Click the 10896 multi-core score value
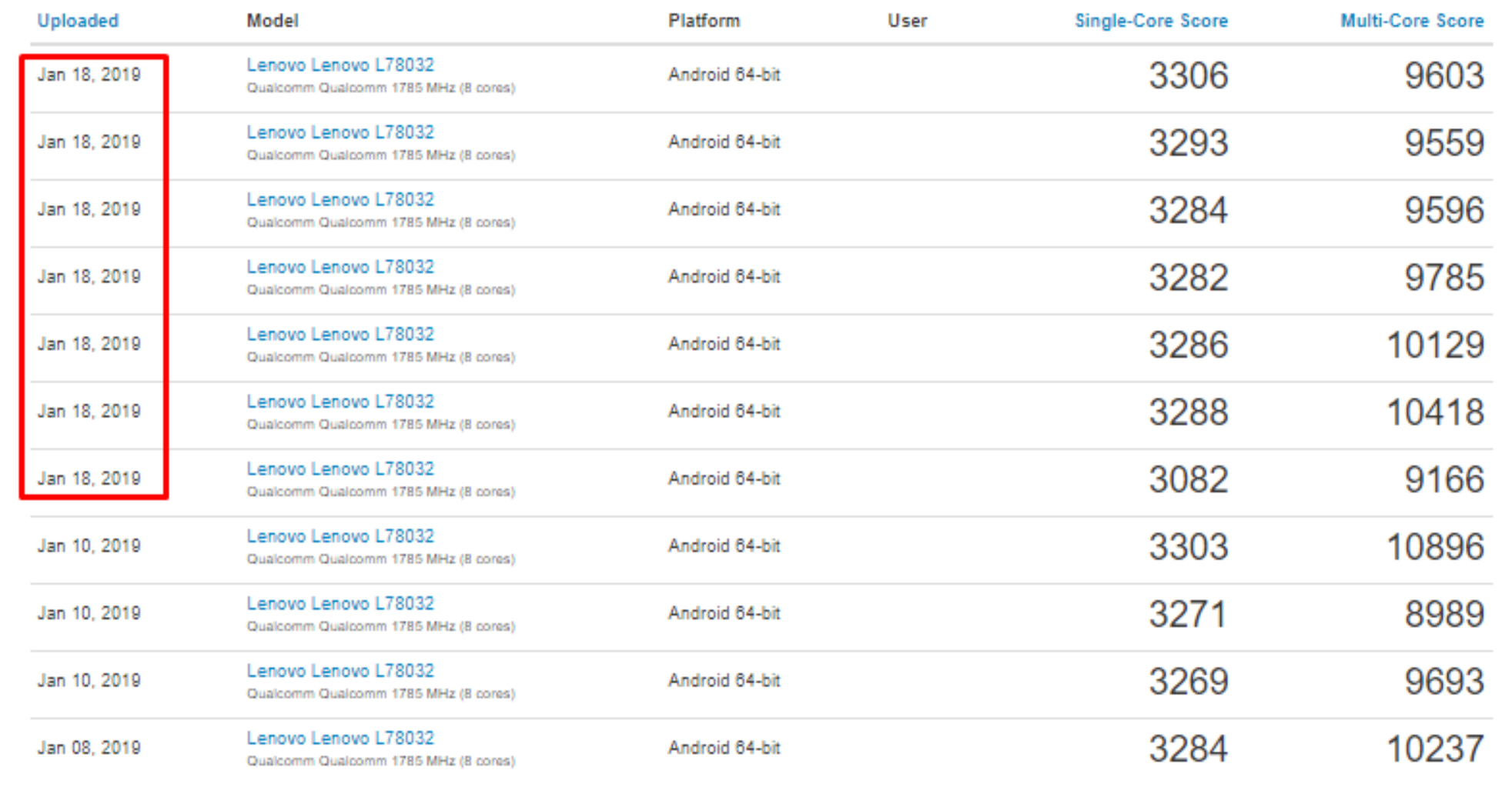 [1435, 547]
